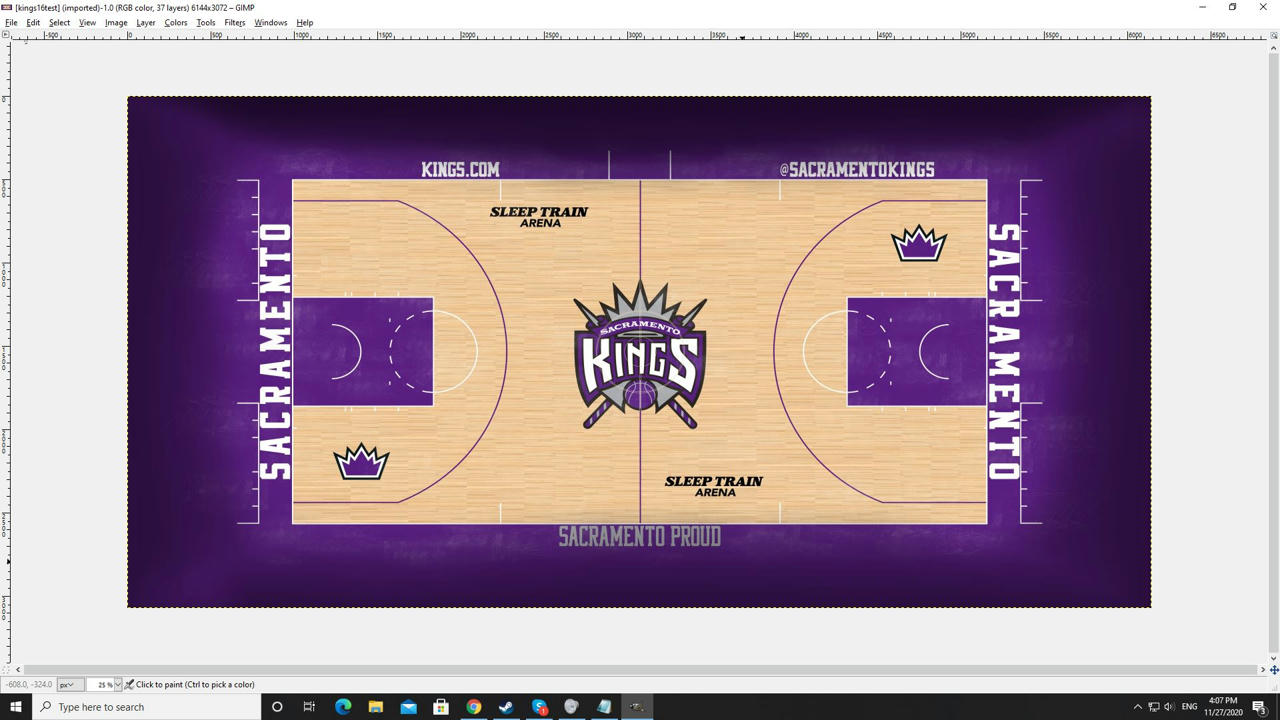Click the Kings logo at center court
The height and width of the screenshot is (720, 1280).
[x=640, y=355]
